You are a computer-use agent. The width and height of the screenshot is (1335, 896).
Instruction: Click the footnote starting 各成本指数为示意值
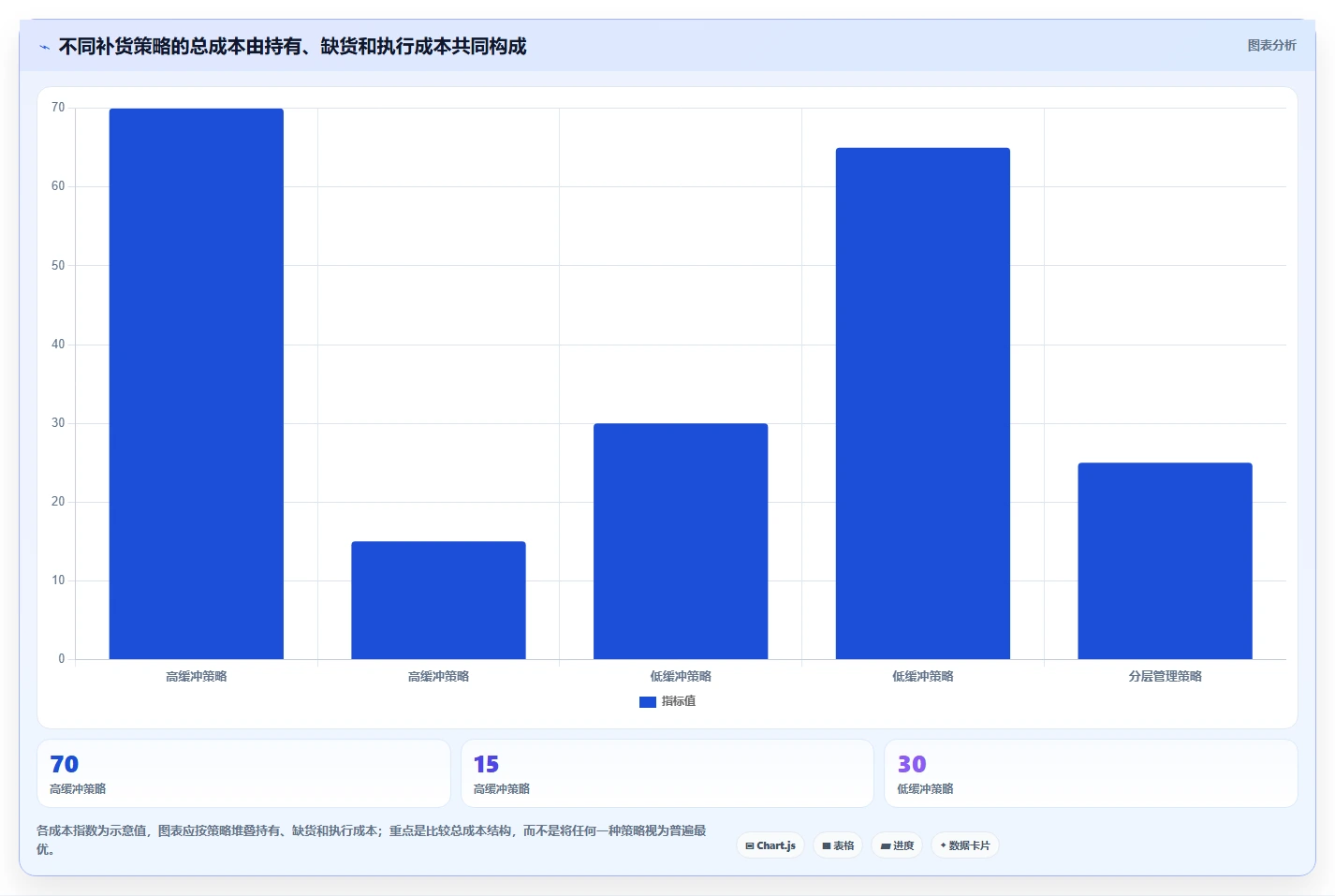(x=372, y=840)
